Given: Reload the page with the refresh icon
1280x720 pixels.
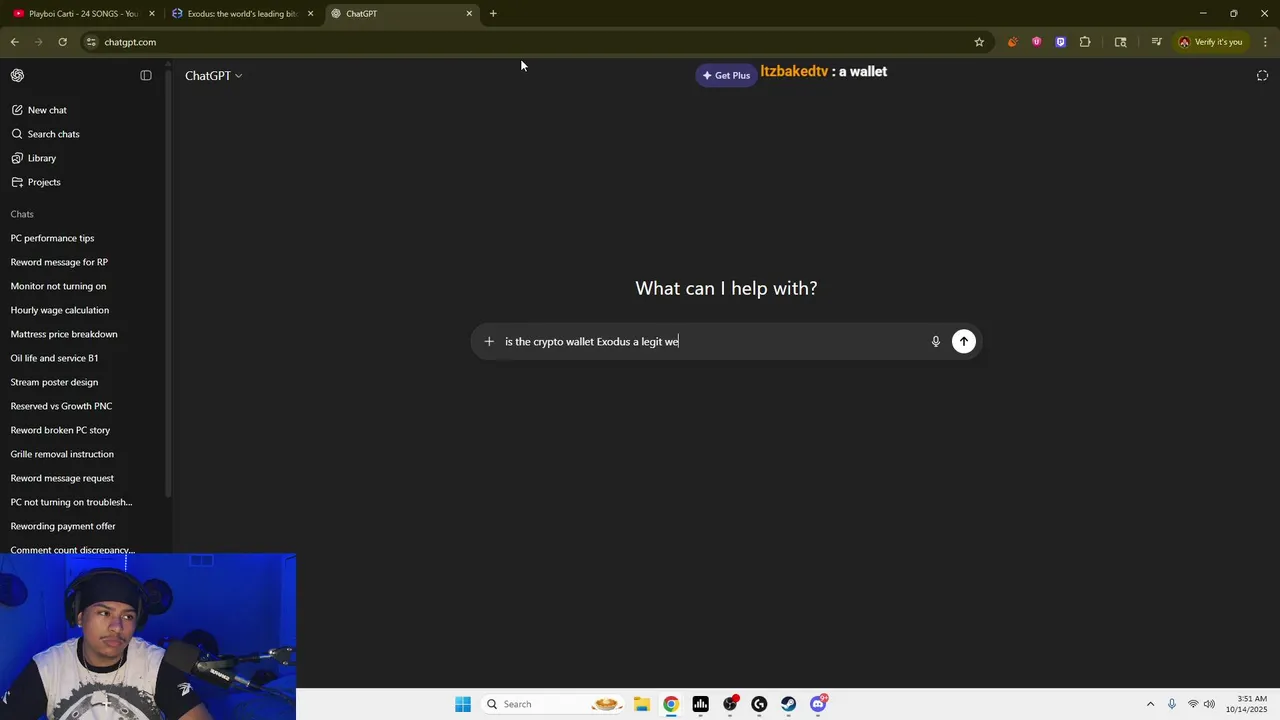Looking at the screenshot, I should [x=62, y=42].
